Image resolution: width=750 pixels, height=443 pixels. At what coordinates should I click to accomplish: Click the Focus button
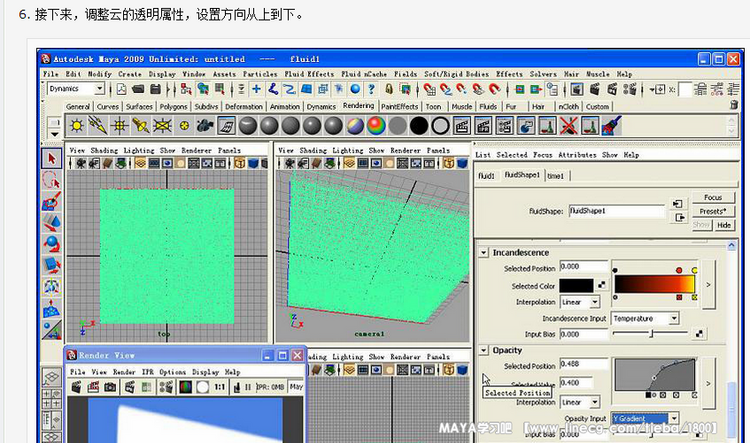(x=713, y=197)
